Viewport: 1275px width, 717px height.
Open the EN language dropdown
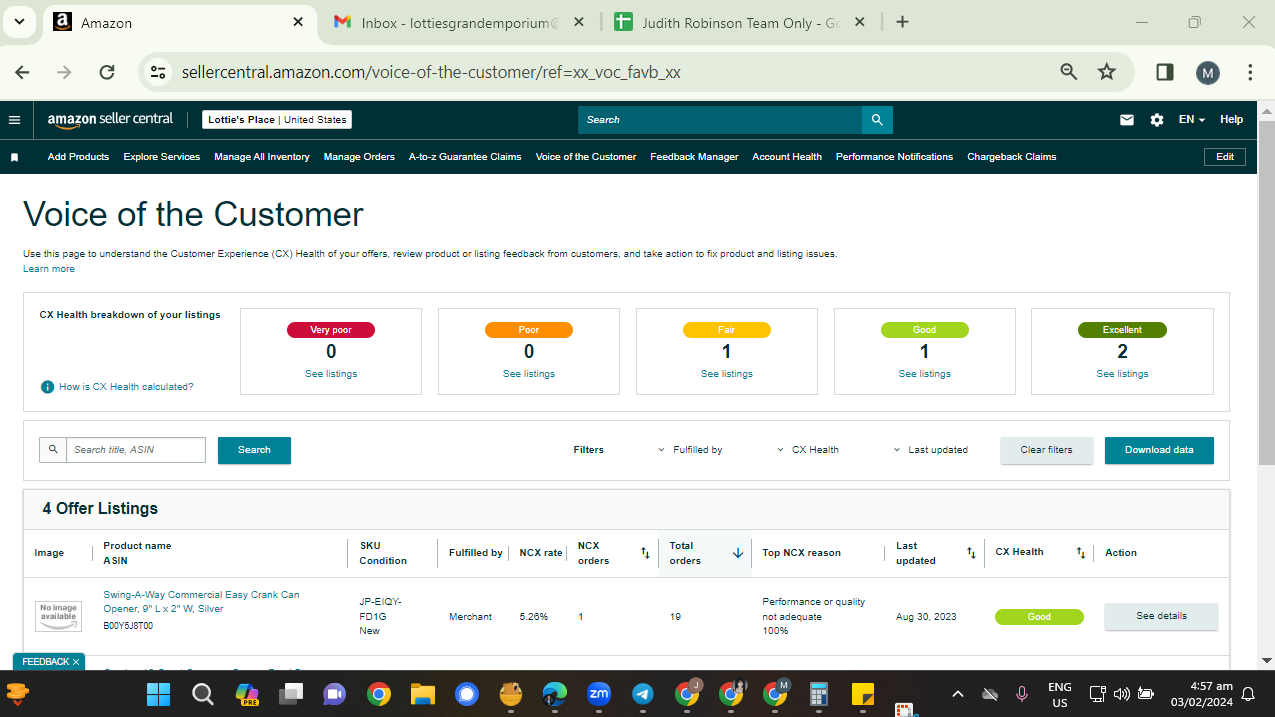pos(1192,120)
